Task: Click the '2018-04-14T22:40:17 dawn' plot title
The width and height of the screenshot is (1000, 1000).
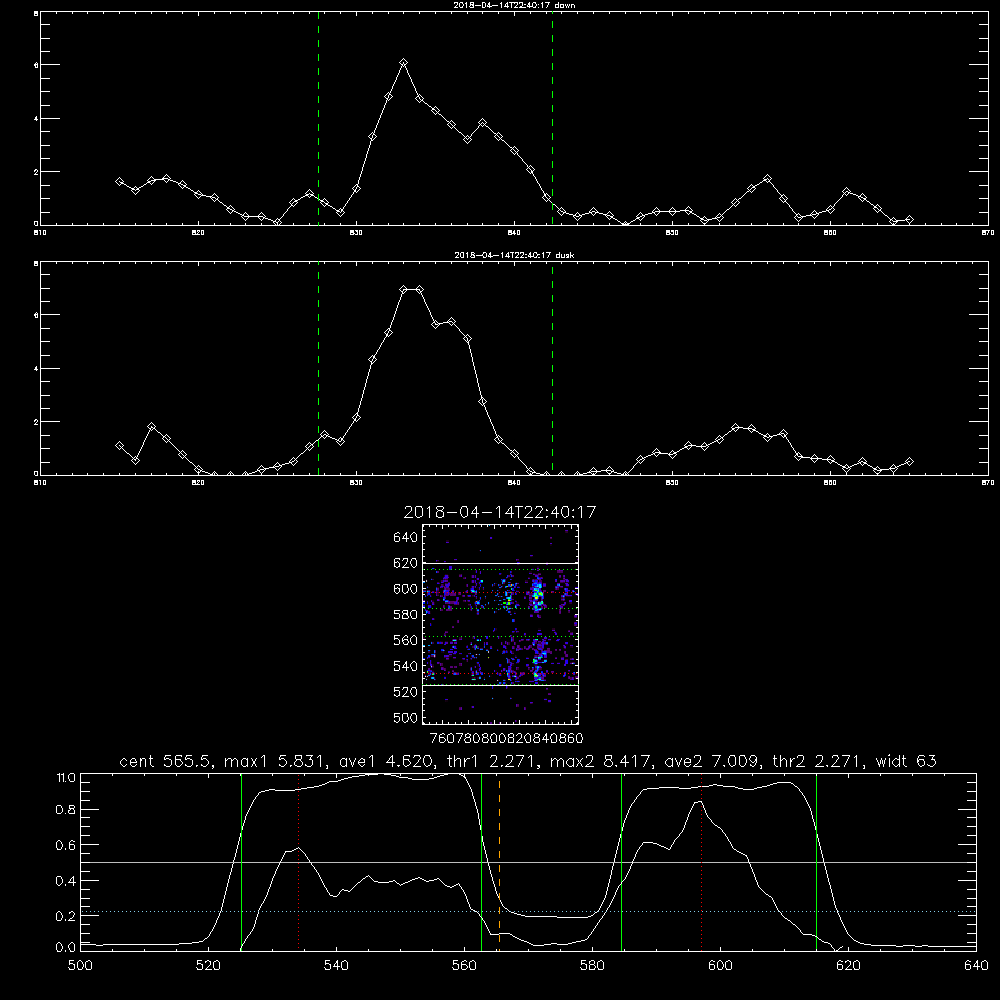Action: 514,4
